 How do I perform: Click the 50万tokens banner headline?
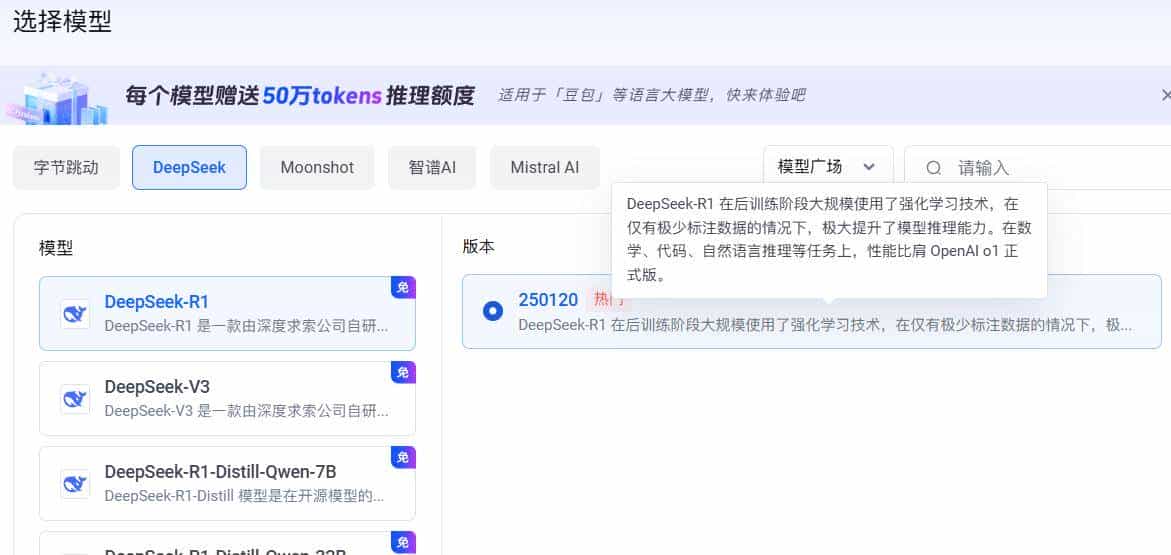tap(299, 96)
